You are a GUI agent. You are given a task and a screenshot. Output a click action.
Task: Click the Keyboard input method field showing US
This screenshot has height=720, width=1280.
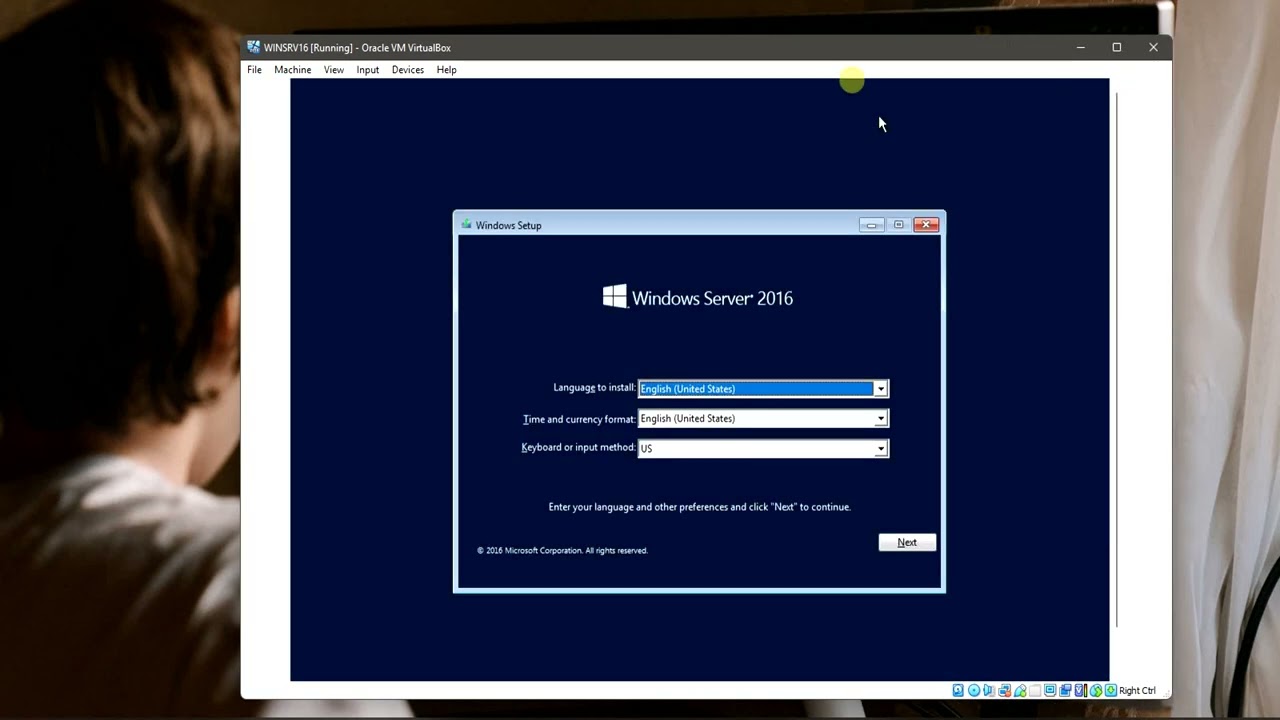point(763,448)
